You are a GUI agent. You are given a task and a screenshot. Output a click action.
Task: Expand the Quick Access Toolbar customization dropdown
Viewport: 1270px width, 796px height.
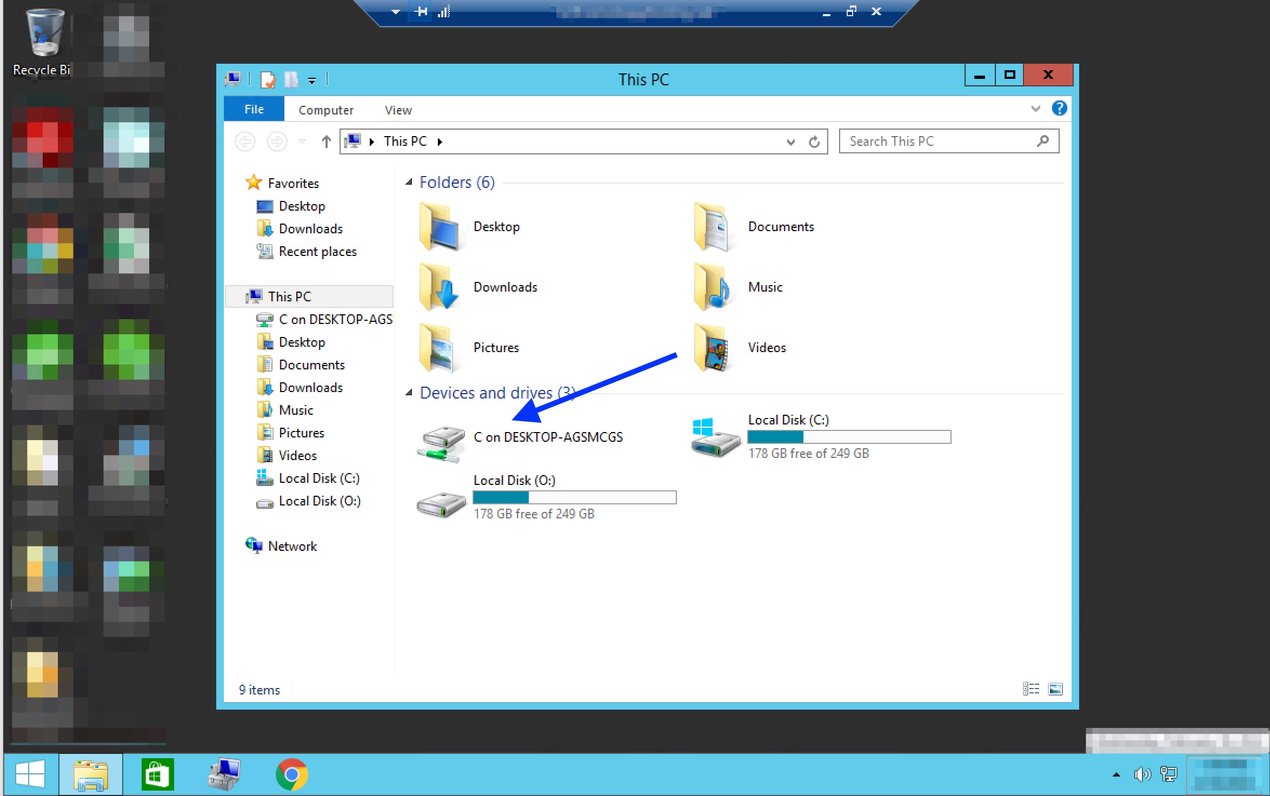coord(311,80)
